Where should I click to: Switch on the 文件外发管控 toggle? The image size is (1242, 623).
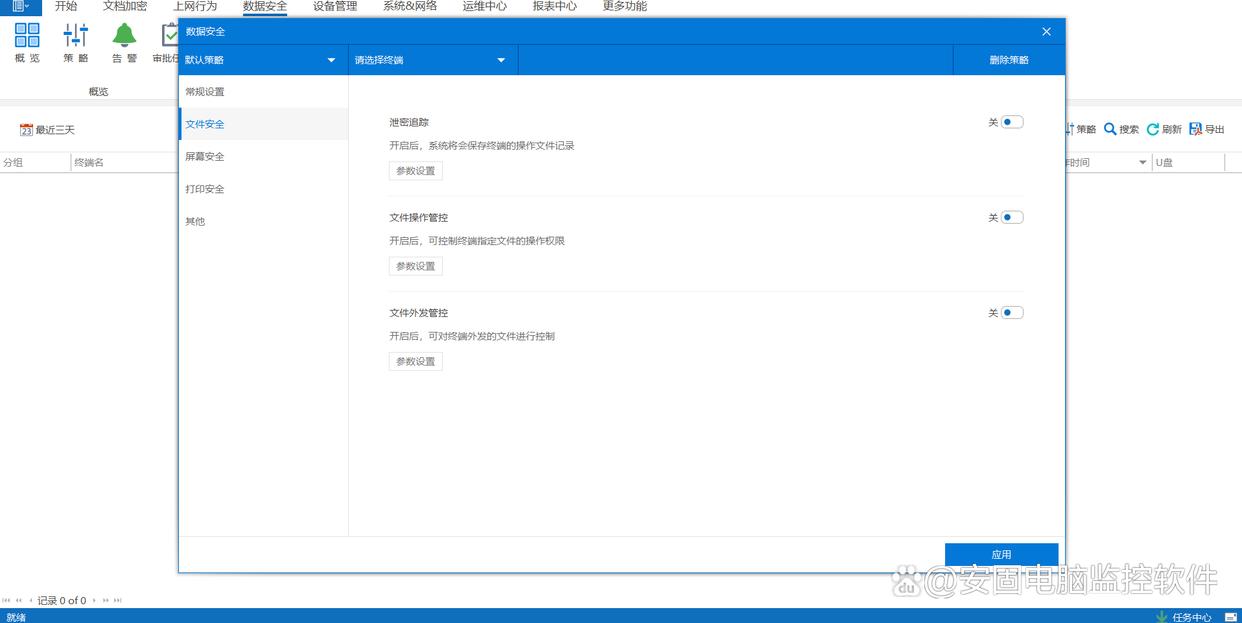click(1012, 312)
